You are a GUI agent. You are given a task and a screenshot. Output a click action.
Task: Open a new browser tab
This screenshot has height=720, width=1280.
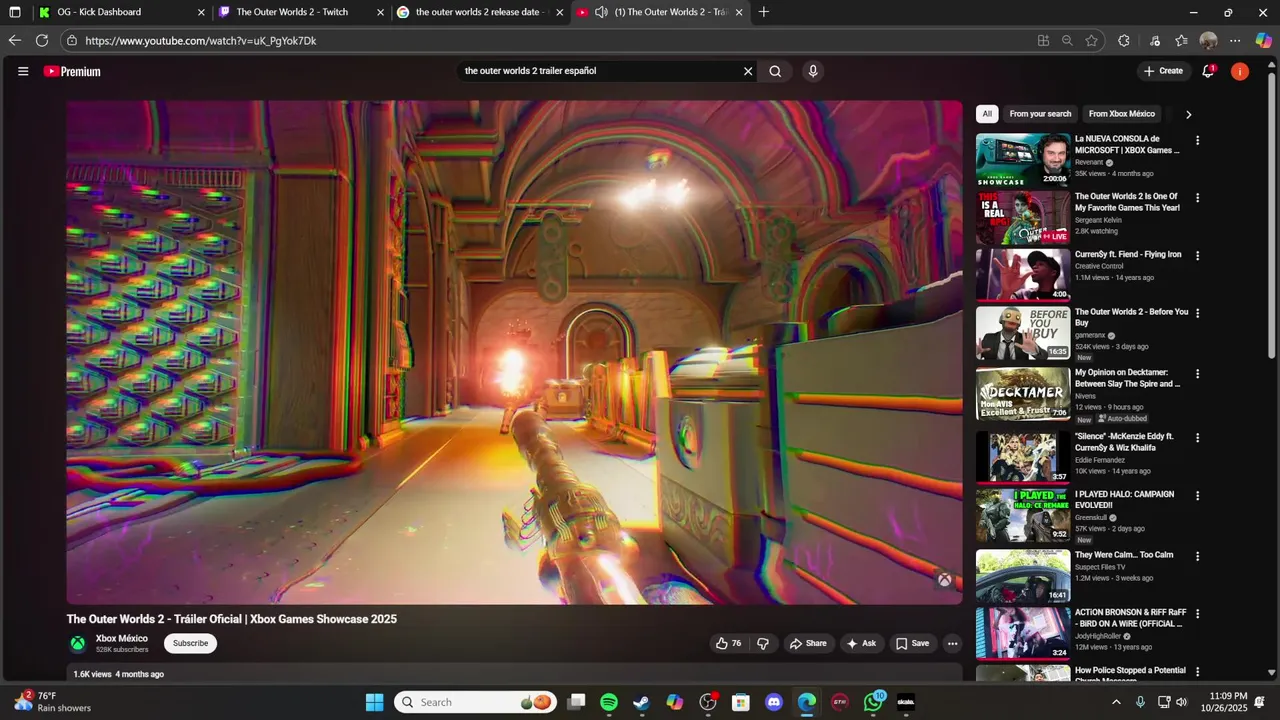point(764,12)
